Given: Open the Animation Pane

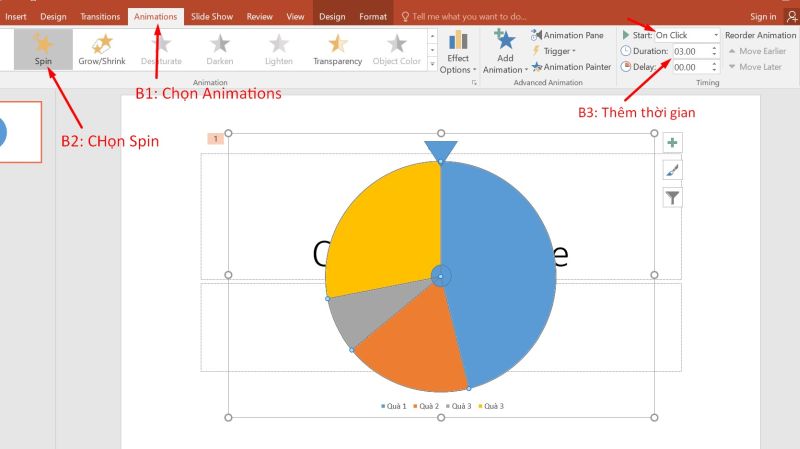Looking at the screenshot, I should click(567, 35).
